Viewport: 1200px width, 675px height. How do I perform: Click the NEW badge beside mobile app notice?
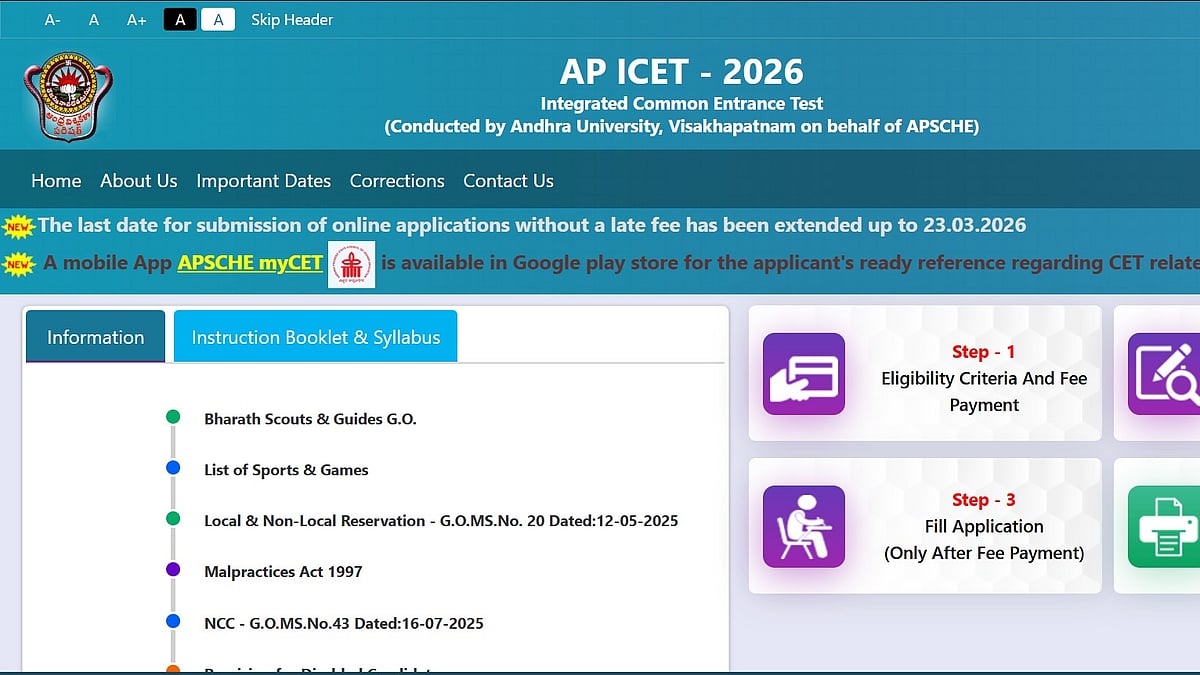(x=19, y=264)
